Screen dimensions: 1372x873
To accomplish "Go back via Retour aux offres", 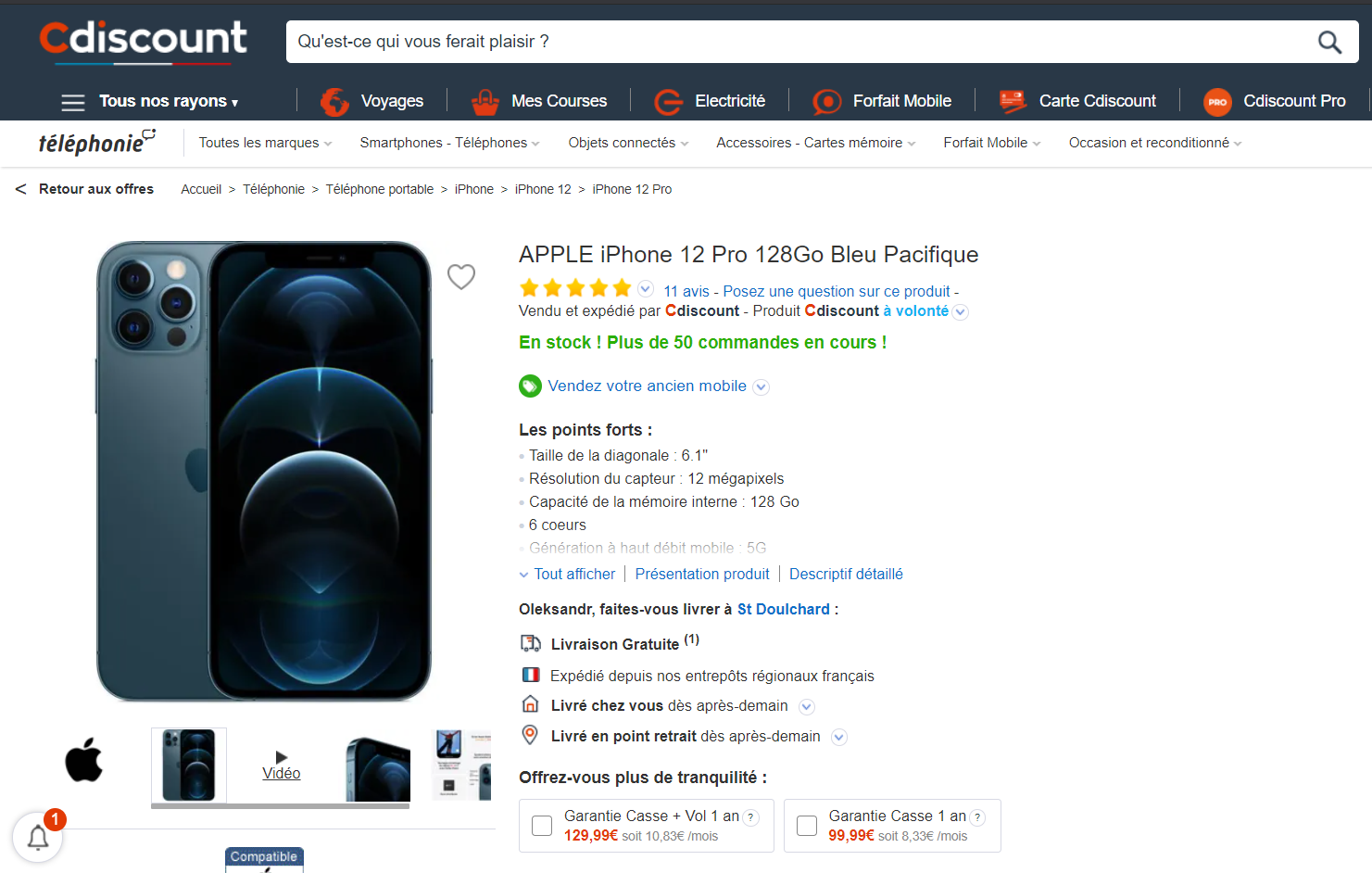I will point(84,189).
